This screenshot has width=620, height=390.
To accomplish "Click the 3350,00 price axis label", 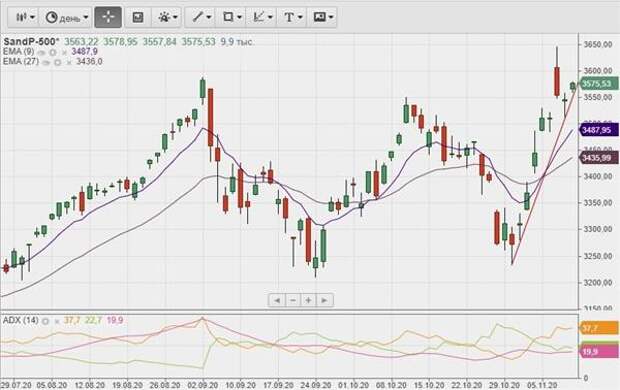I will pyautogui.click(x=598, y=203).
